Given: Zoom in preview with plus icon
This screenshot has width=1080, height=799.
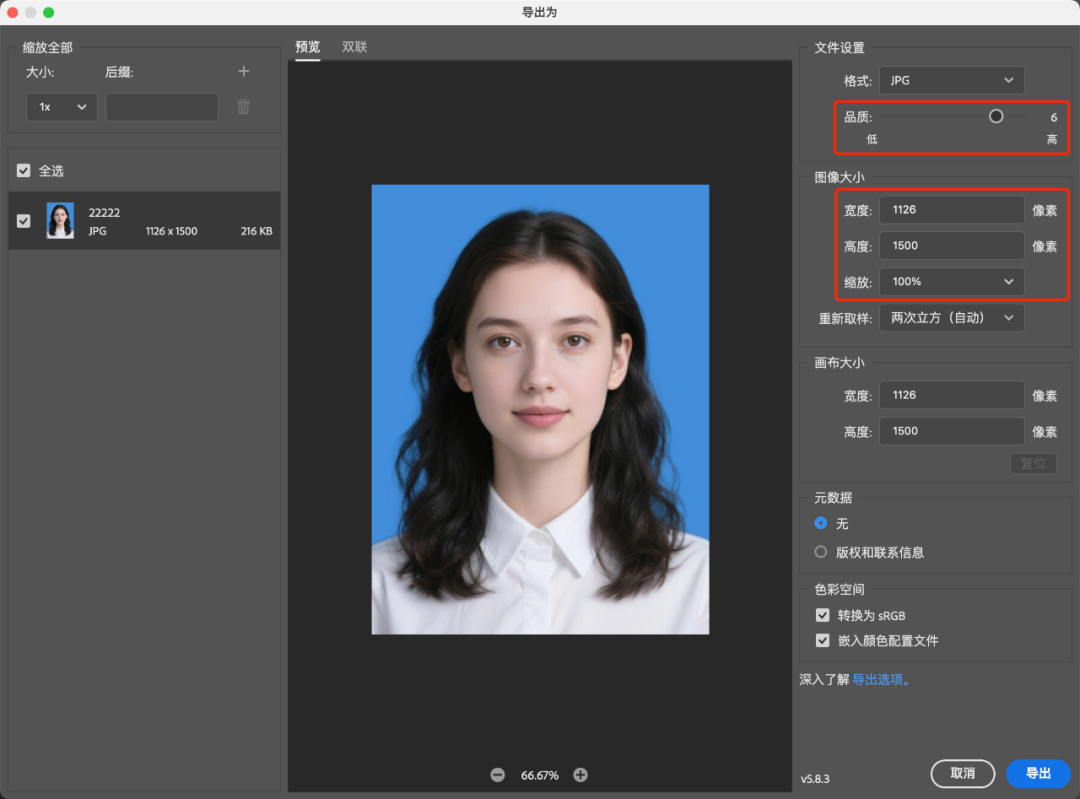Looking at the screenshot, I should click(x=580, y=775).
